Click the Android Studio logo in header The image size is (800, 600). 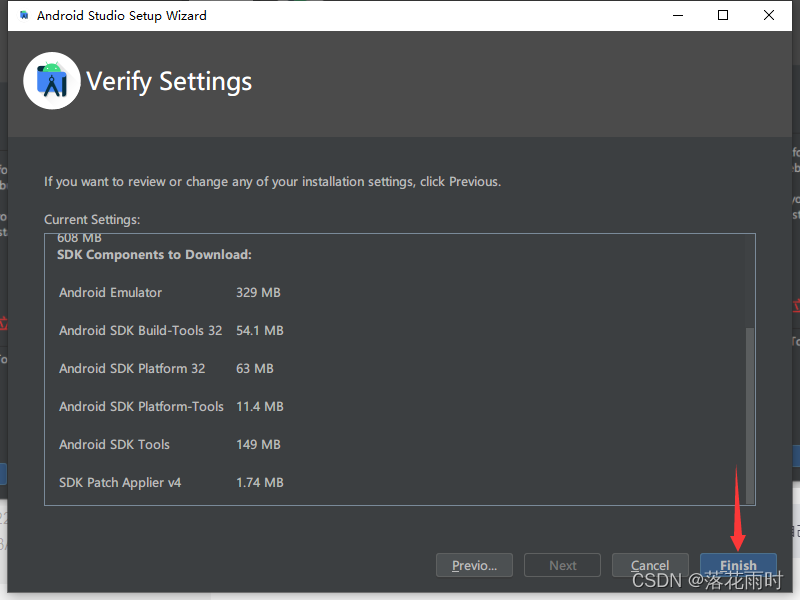tap(52, 81)
